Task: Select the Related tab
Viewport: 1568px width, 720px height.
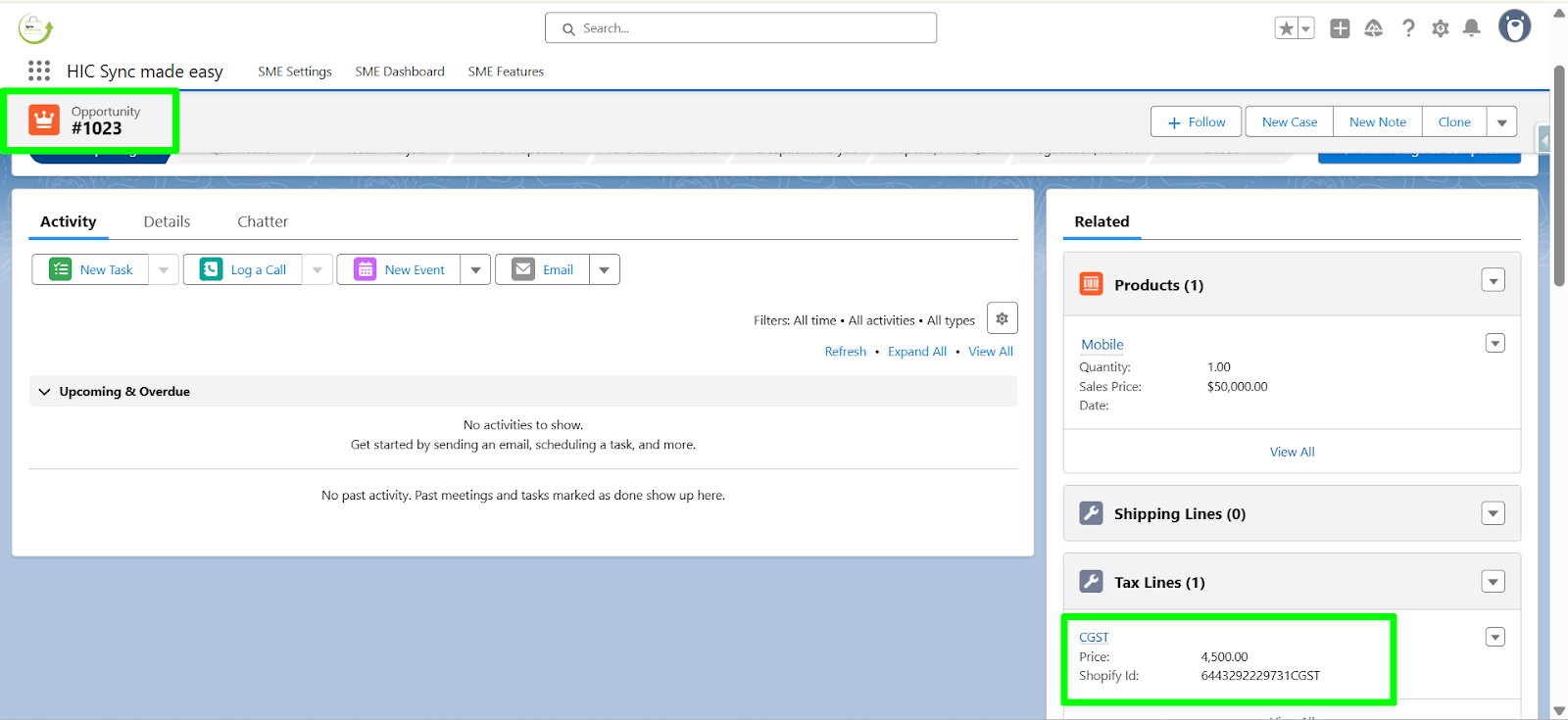Action: click(1102, 221)
